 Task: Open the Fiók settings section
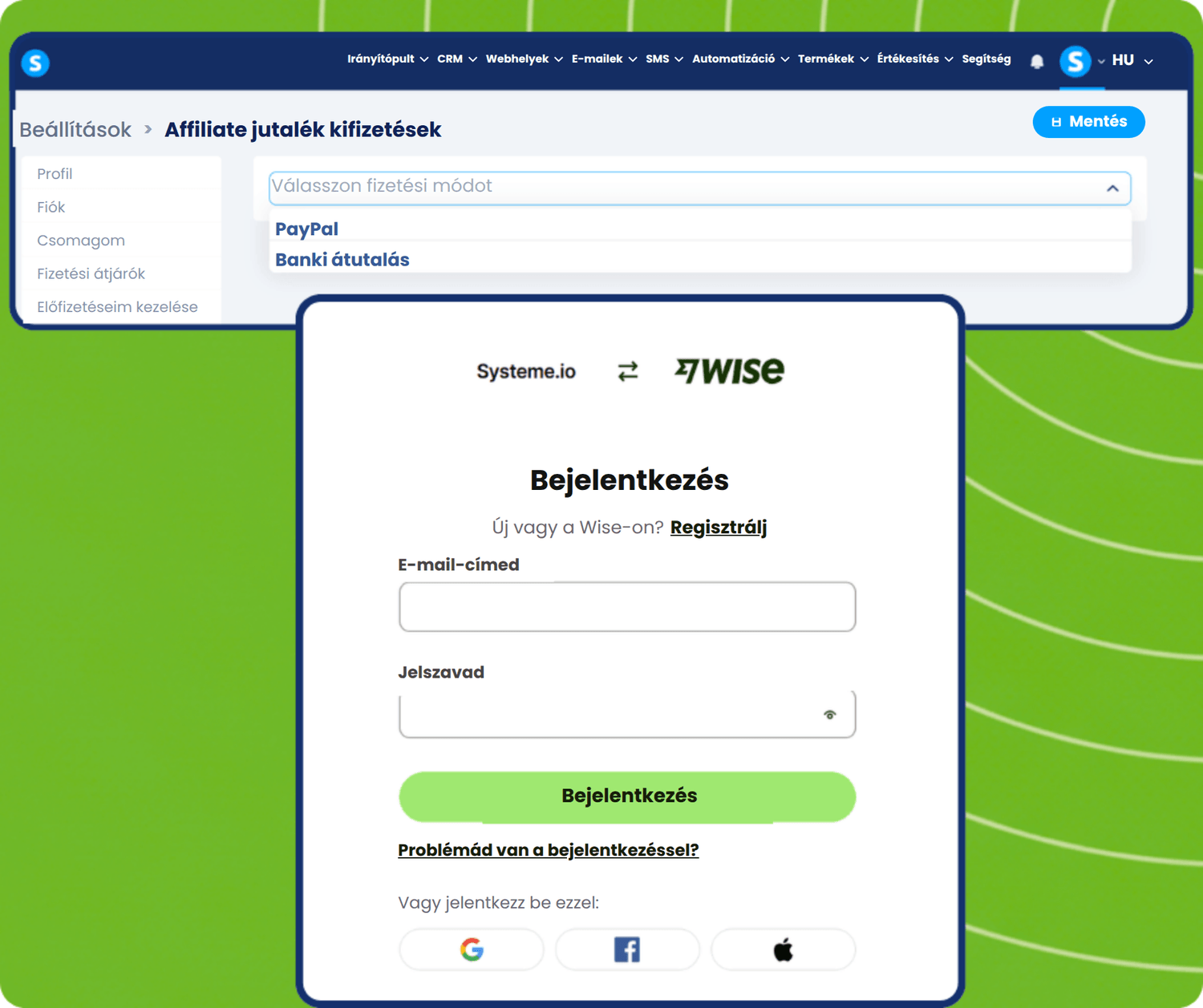click(51, 208)
